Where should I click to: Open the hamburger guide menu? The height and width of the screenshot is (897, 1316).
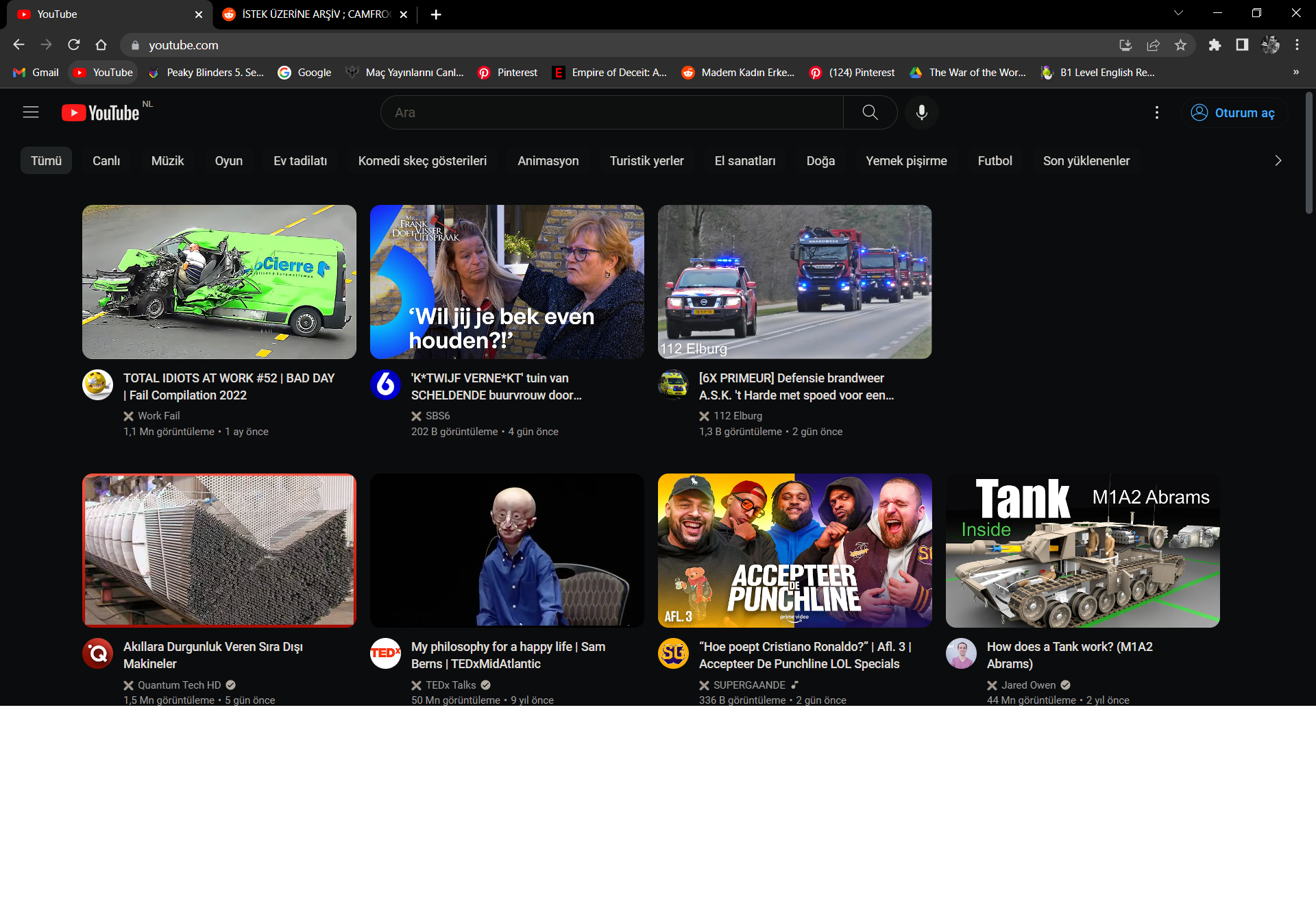[31, 112]
